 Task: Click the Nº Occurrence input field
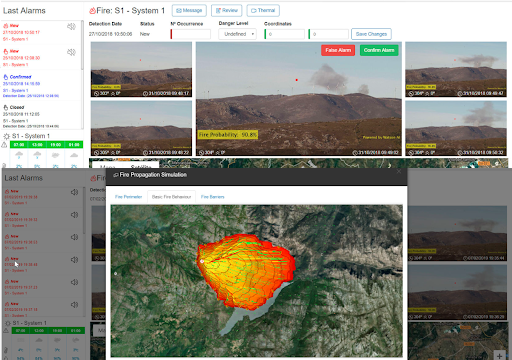coord(191,34)
